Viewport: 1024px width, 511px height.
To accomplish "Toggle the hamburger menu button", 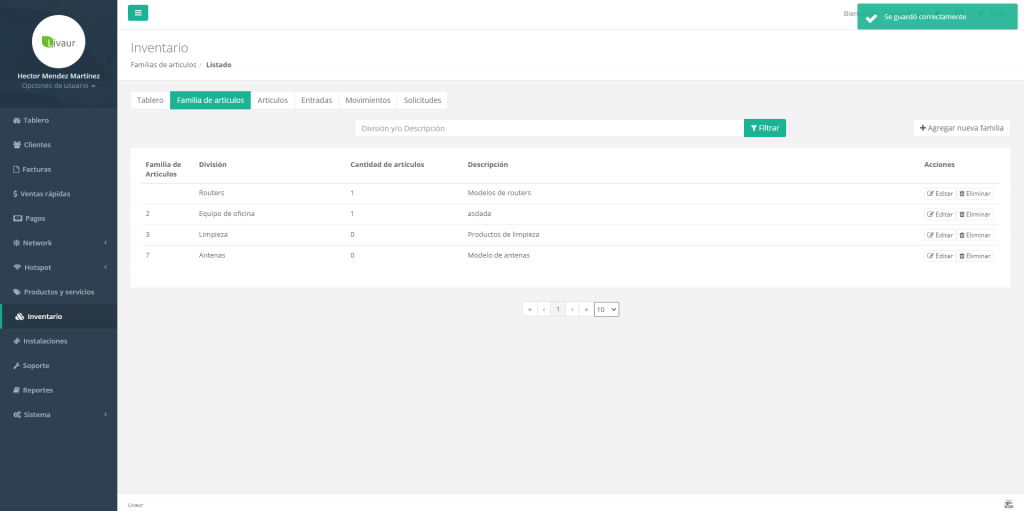I will [x=138, y=13].
